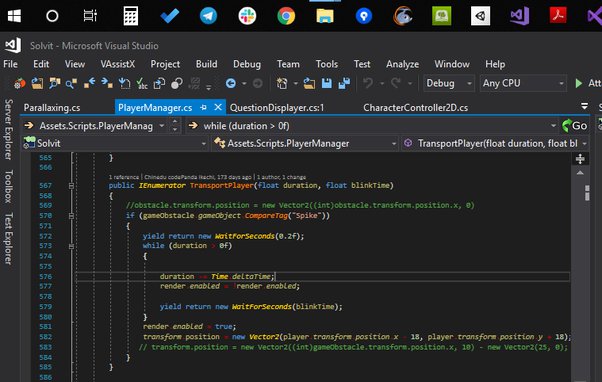Click the New Project icon
Image resolution: width=602 pixels, height=382 pixels.
282,83
